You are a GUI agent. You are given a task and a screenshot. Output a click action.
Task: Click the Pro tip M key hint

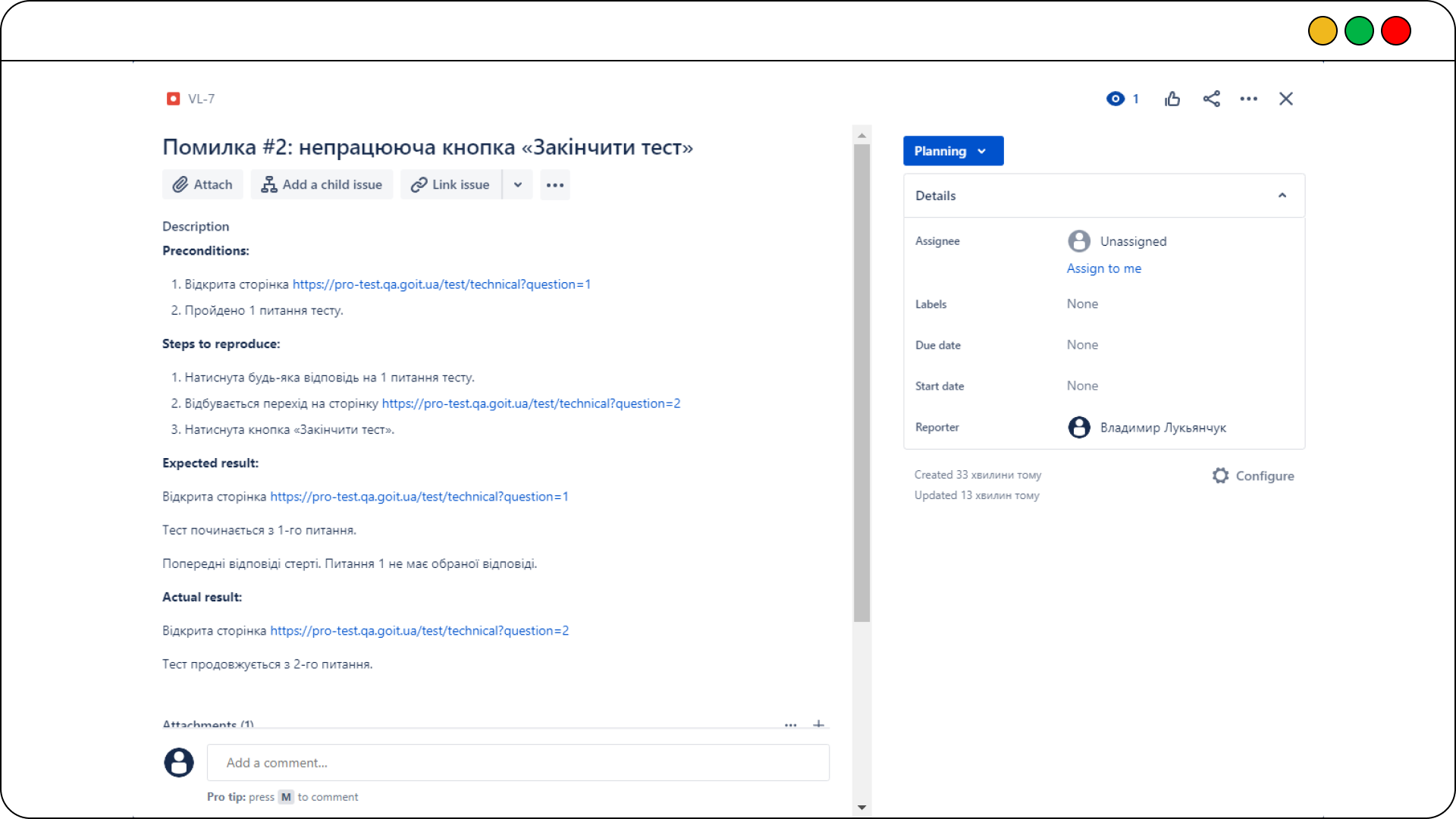(286, 797)
